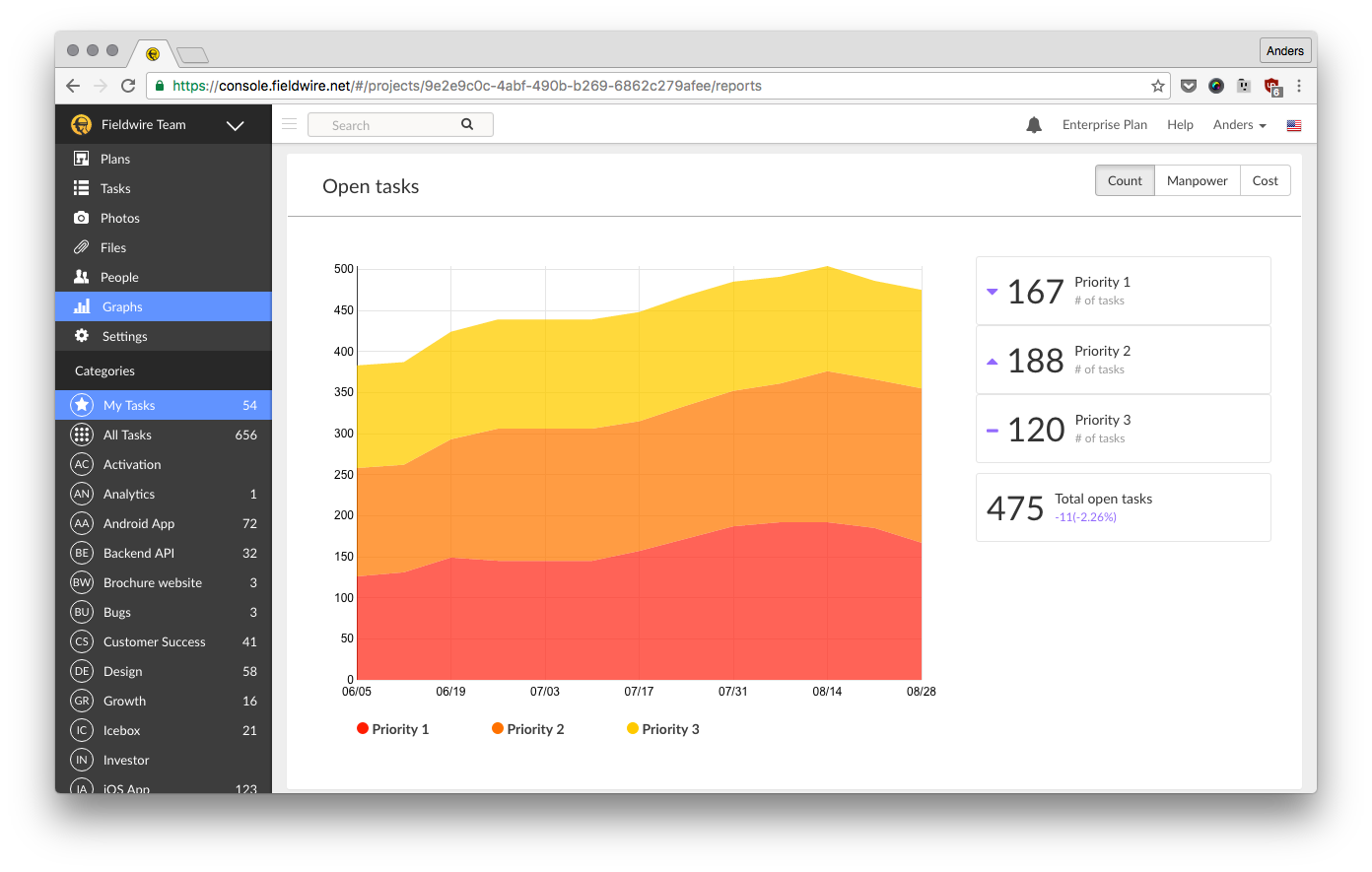Switch to the Cost tab
Image resolution: width=1372 pixels, height=872 pixels.
(x=1265, y=180)
